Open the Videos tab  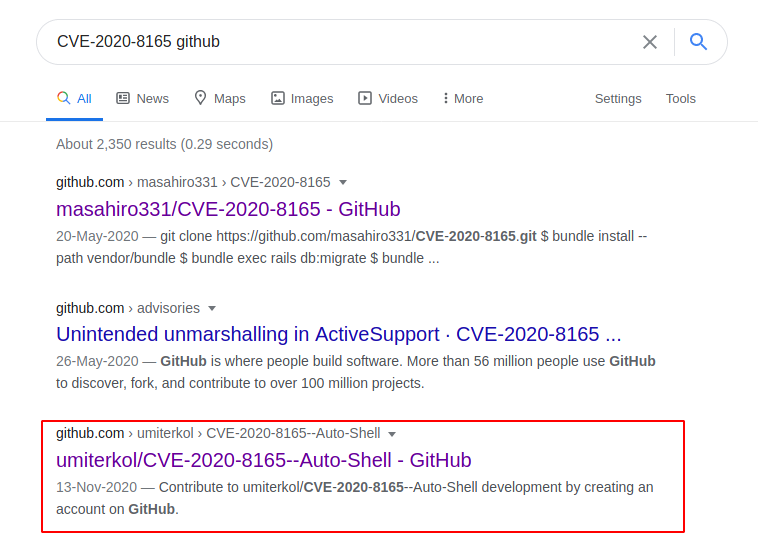388,99
